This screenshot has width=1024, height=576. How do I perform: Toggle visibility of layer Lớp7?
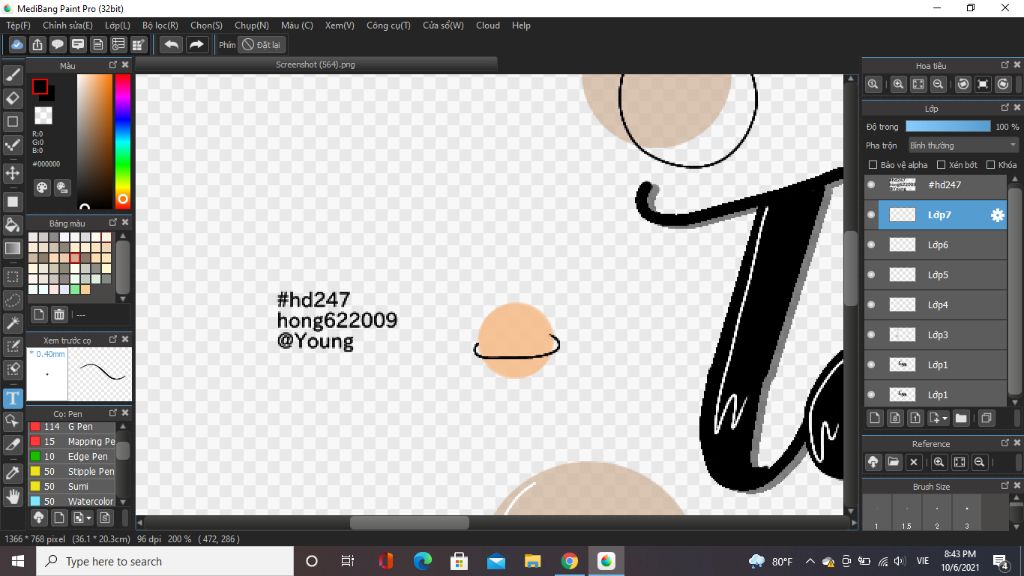click(x=871, y=215)
